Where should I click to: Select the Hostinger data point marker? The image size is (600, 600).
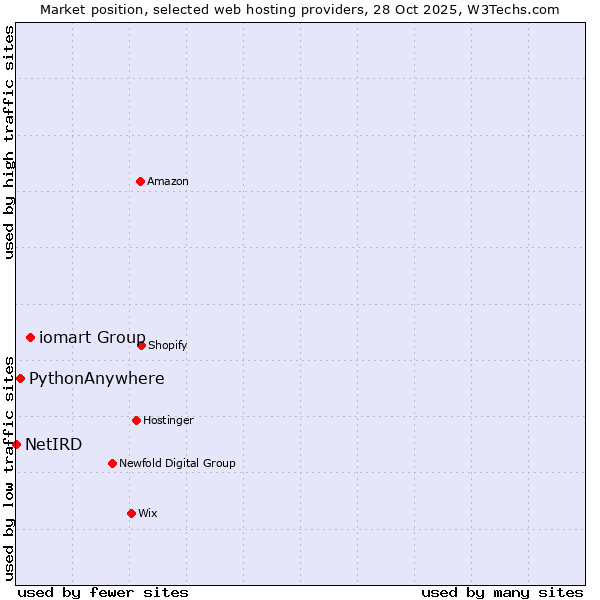[136, 420]
